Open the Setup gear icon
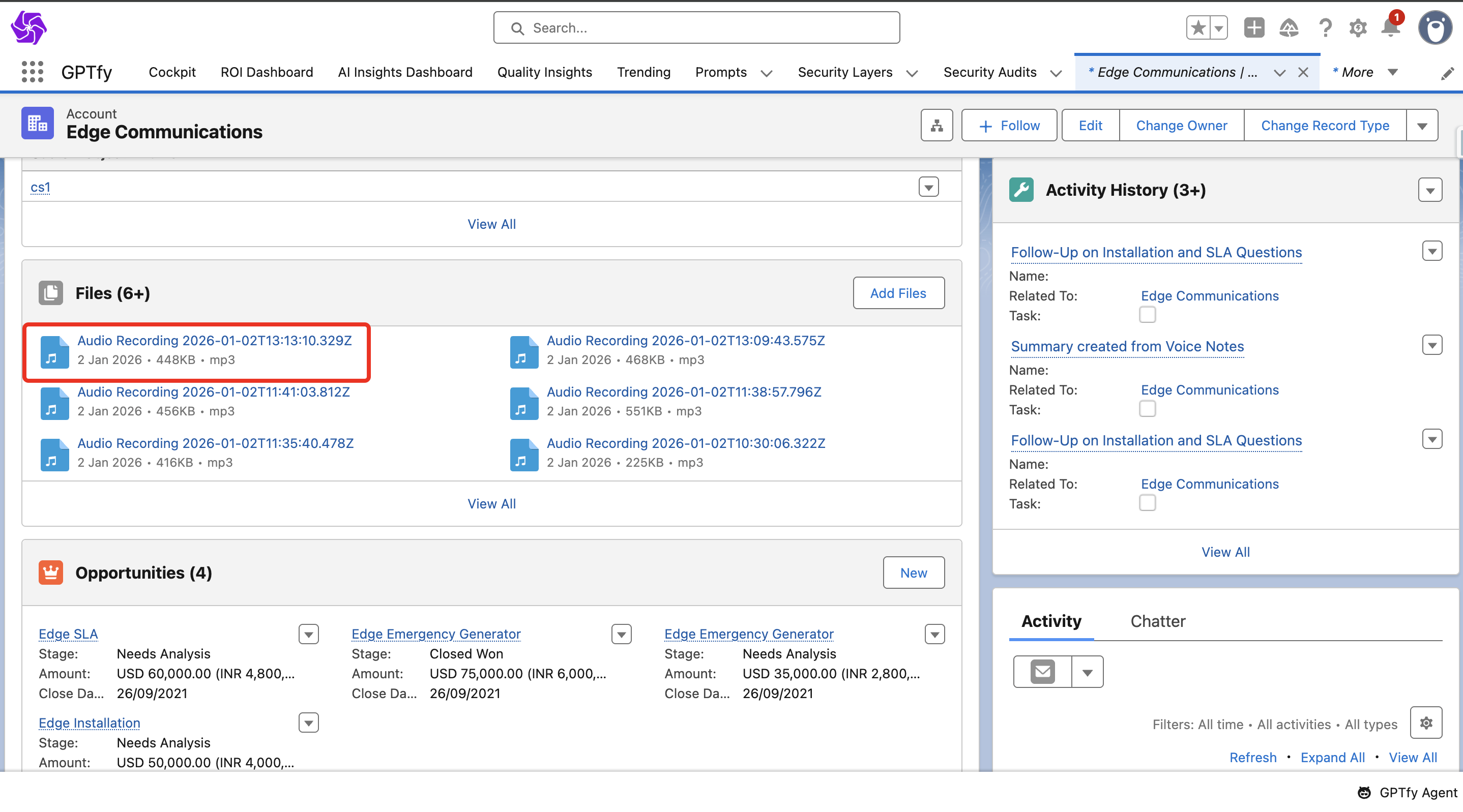Viewport: 1463px width, 812px height. [x=1357, y=28]
